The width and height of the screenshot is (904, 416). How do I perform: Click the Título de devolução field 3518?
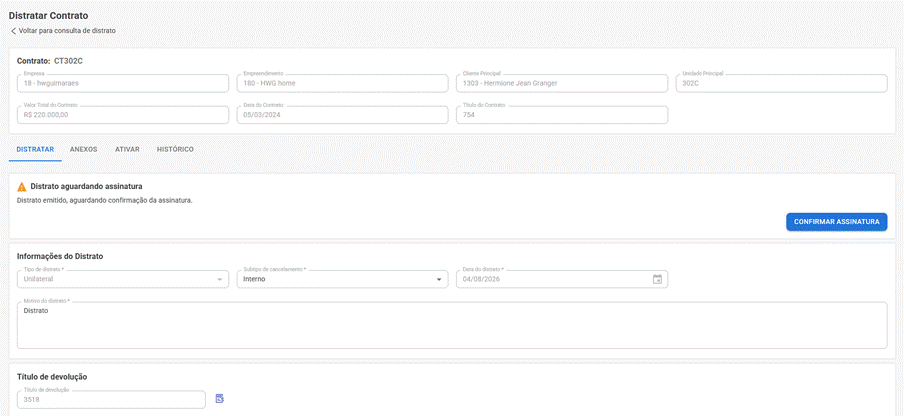pos(111,399)
